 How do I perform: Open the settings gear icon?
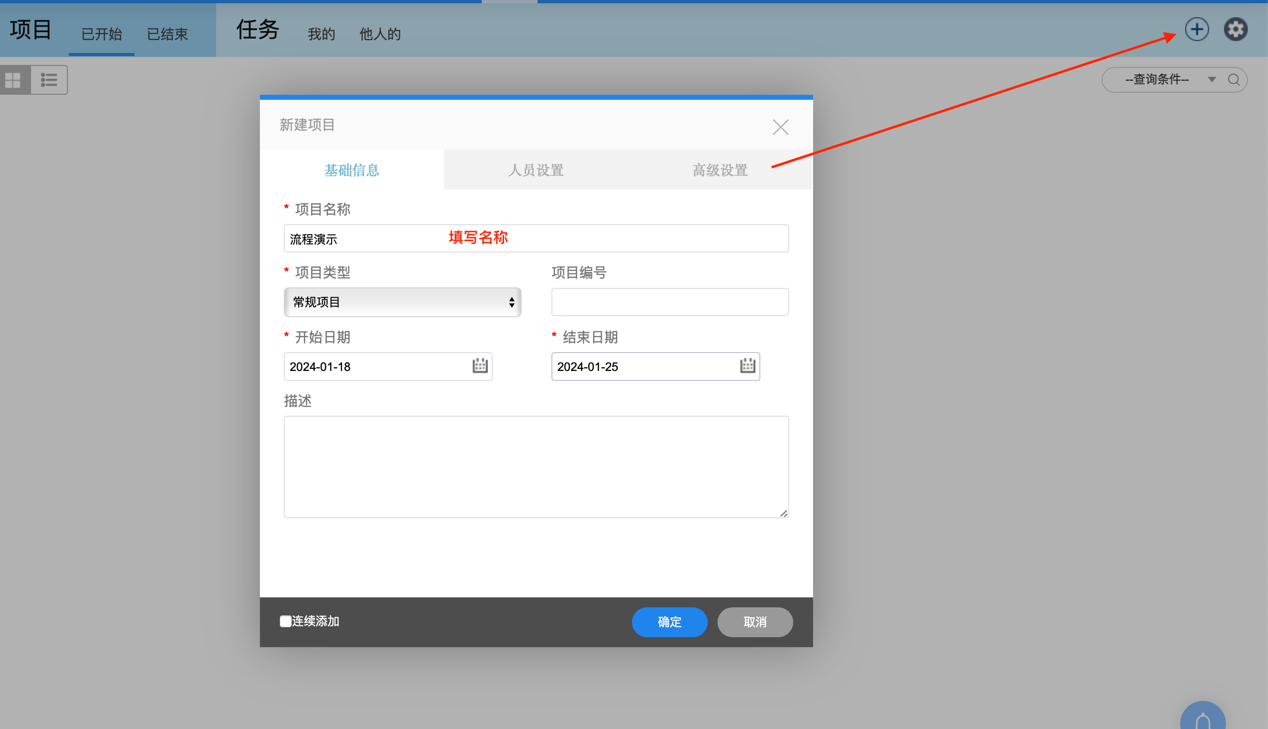(1235, 29)
